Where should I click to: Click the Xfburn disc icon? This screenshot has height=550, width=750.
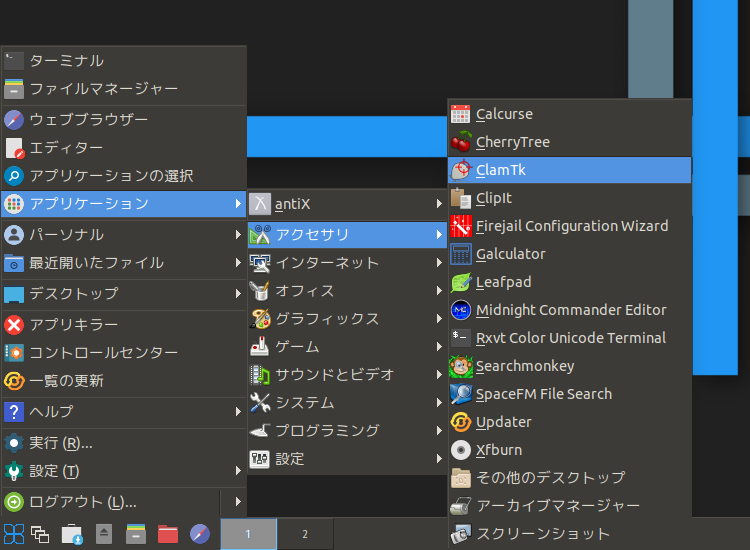461,450
